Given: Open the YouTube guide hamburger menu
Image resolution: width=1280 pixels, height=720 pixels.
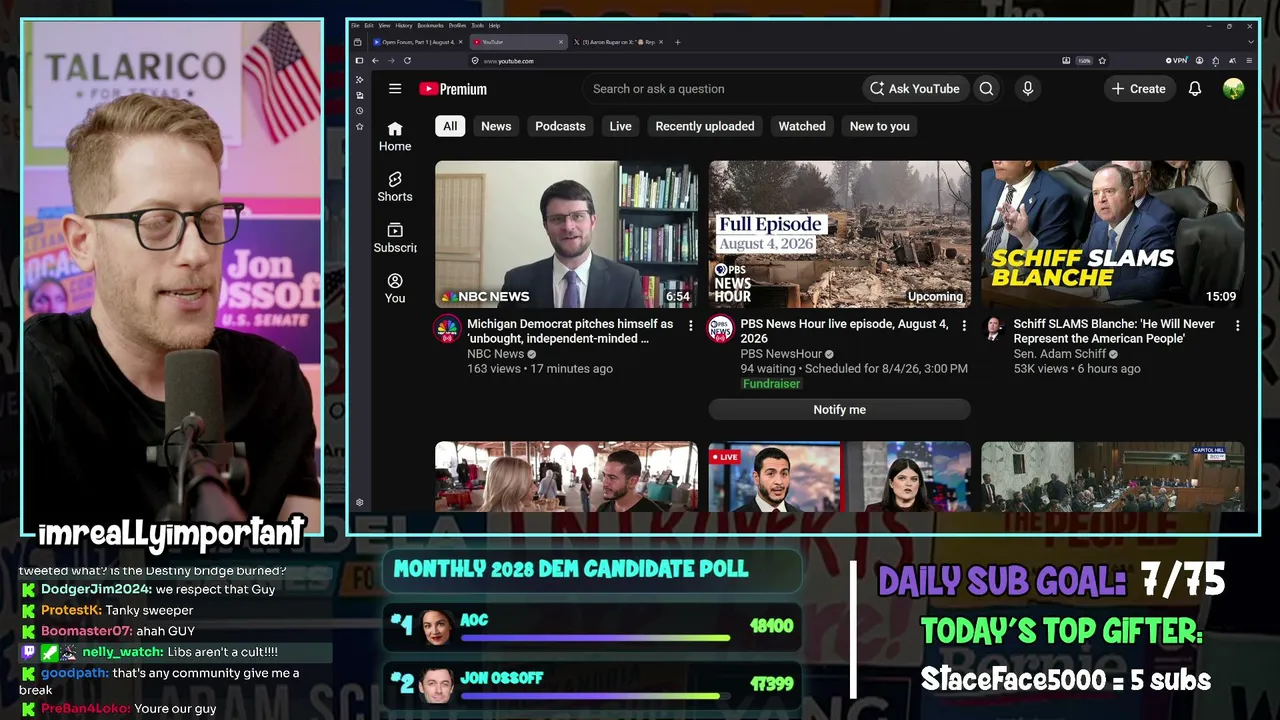Looking at the screenshot, I should tap(395, 89).
